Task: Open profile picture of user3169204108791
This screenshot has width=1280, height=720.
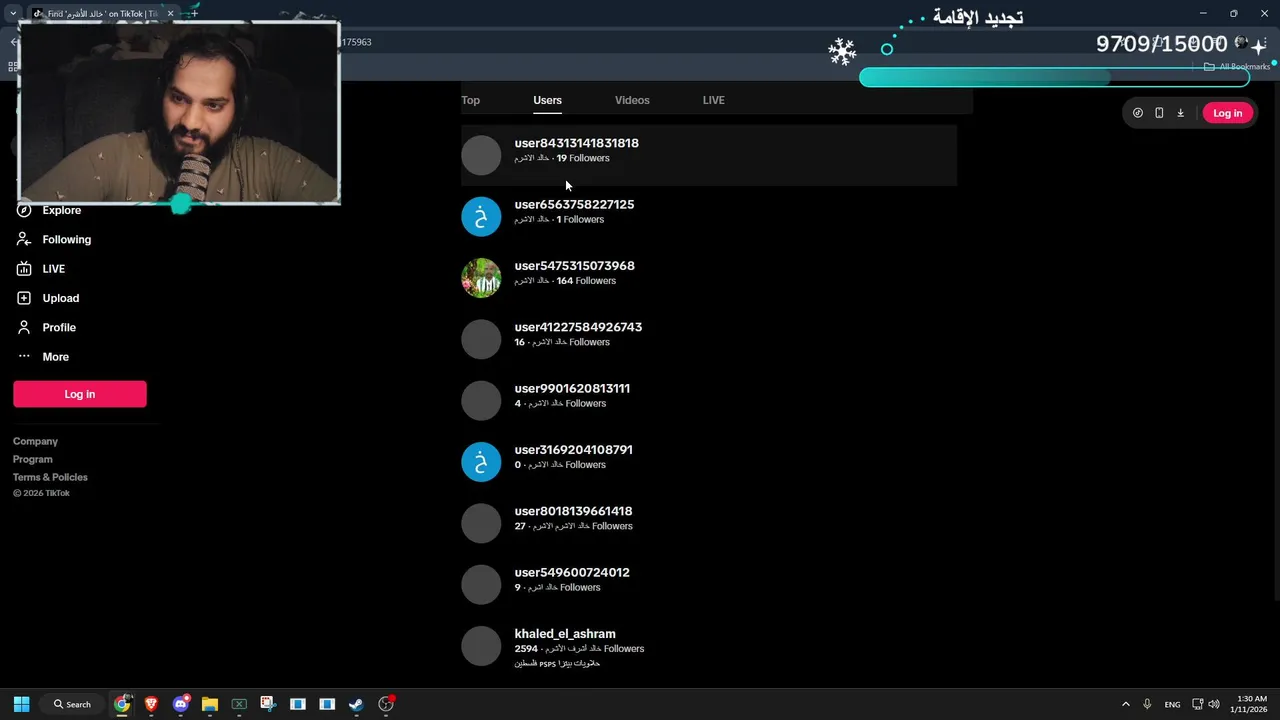Action: point(481,462)
